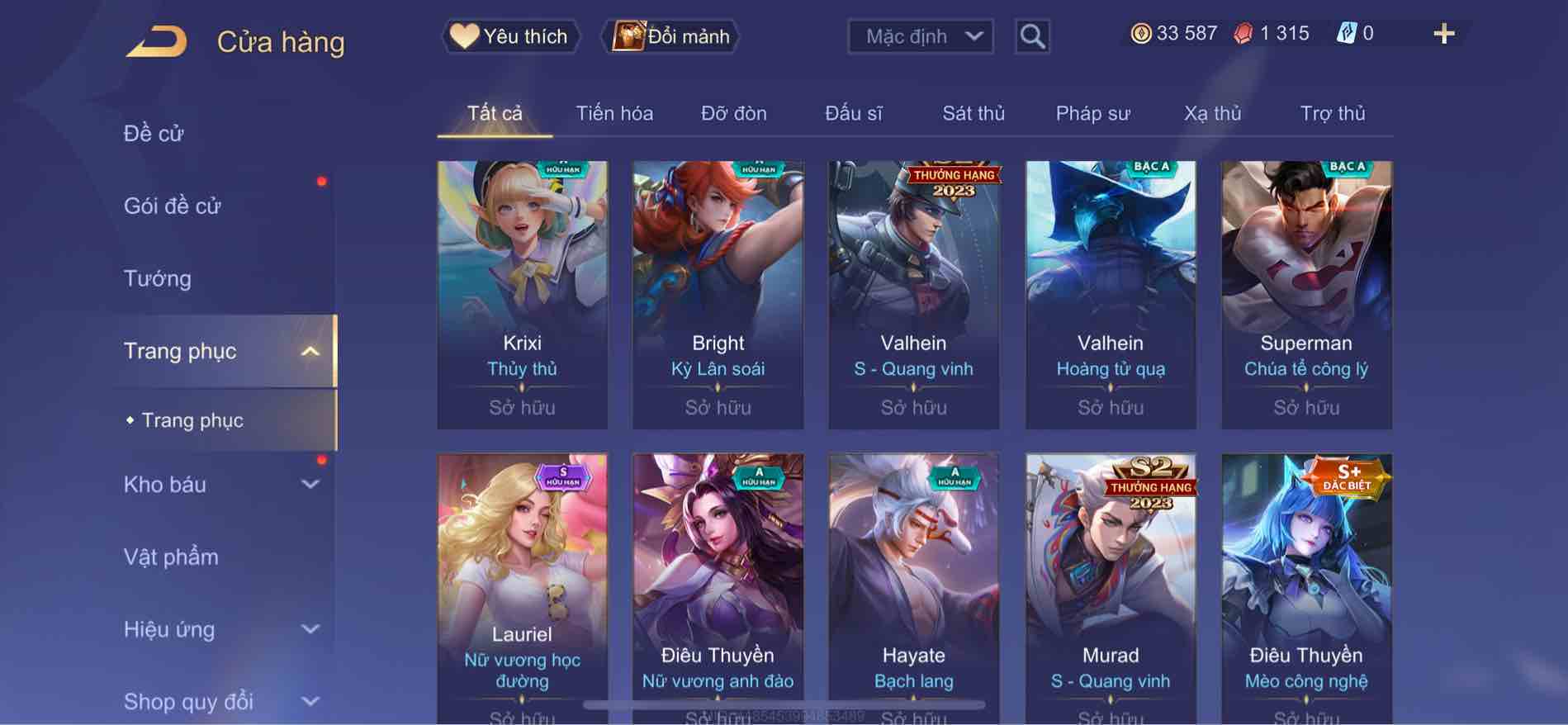Select the Tiến hóa tab
Viewport: 1568px width, 725px height.
coord(614,113)
